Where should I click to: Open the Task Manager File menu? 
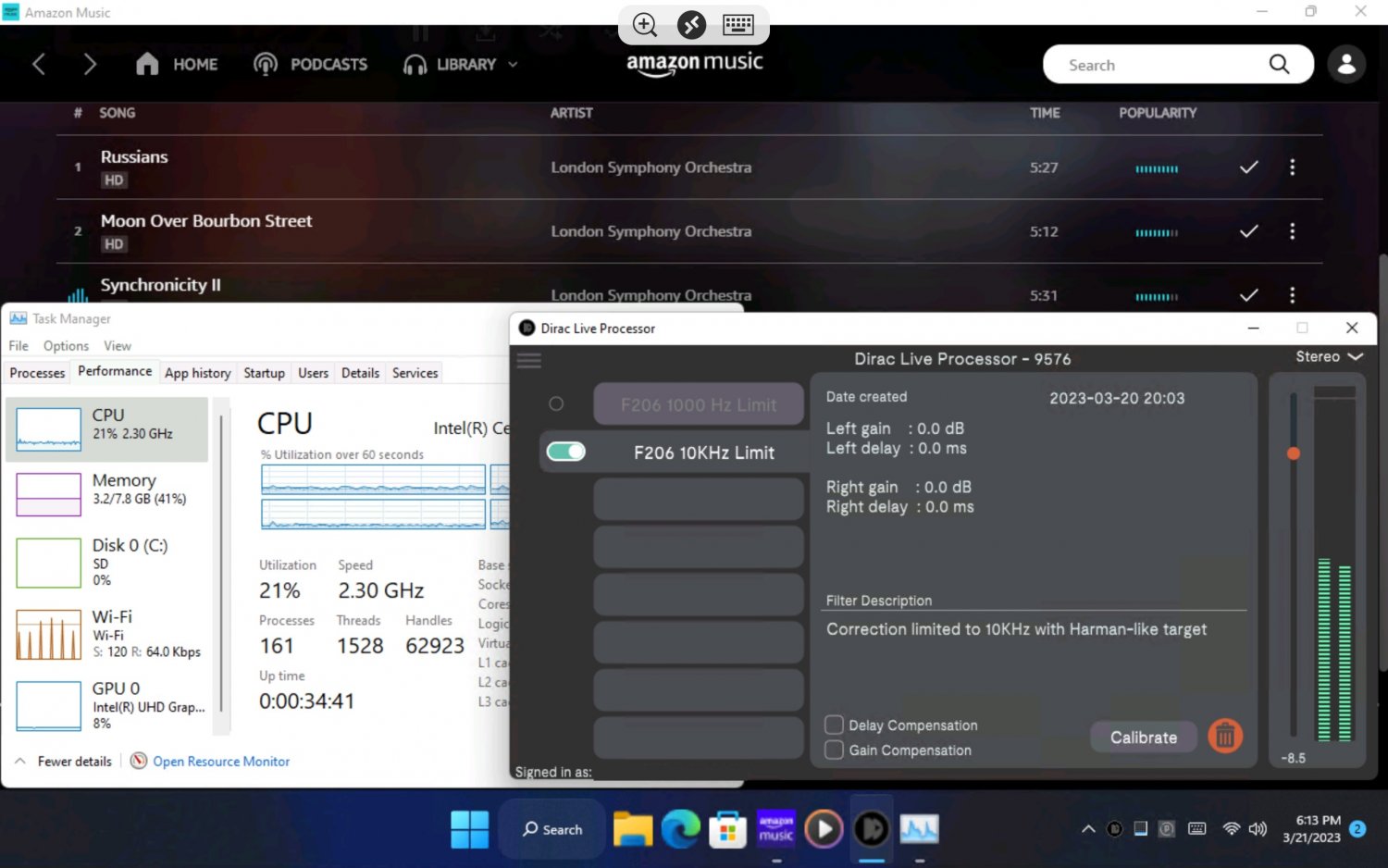pos(19,345)
